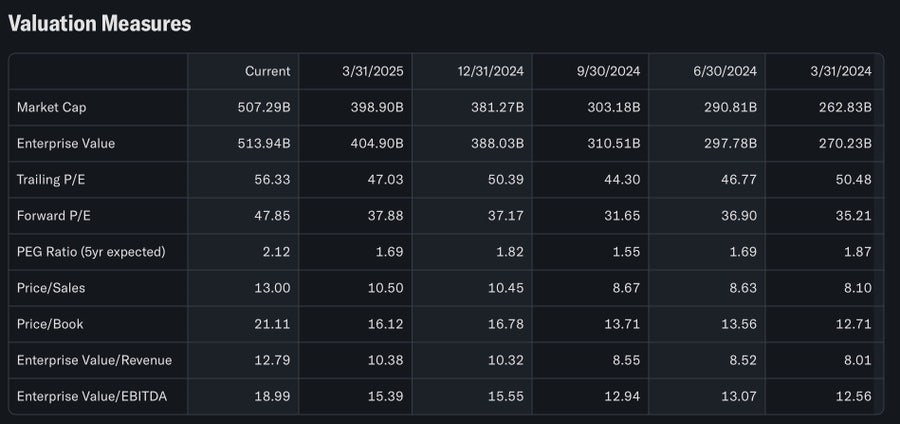Select the Current column header

point(267,71)
